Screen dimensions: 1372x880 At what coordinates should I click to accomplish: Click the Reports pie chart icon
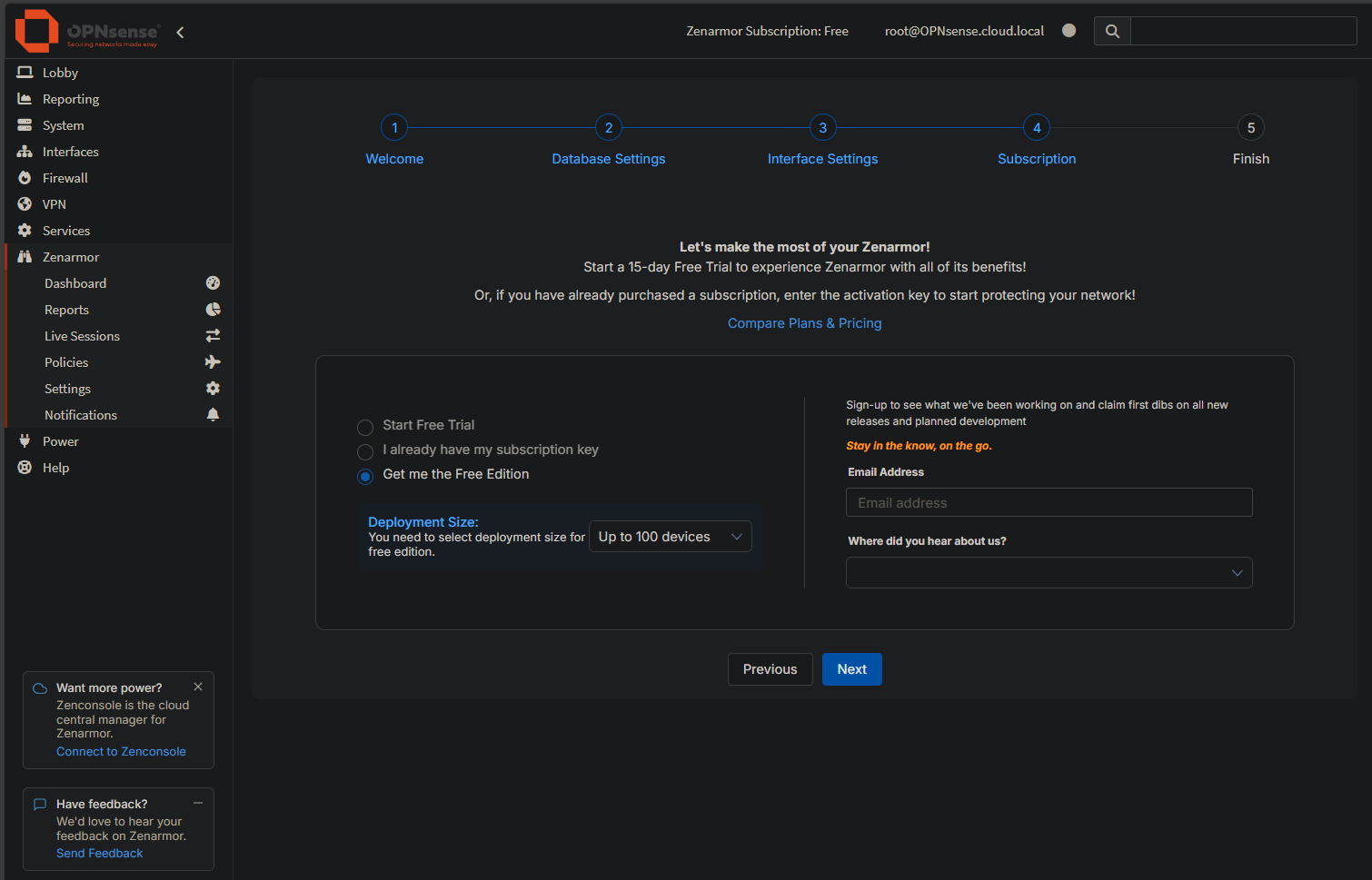pyautogui.click(x=213, y=310)
